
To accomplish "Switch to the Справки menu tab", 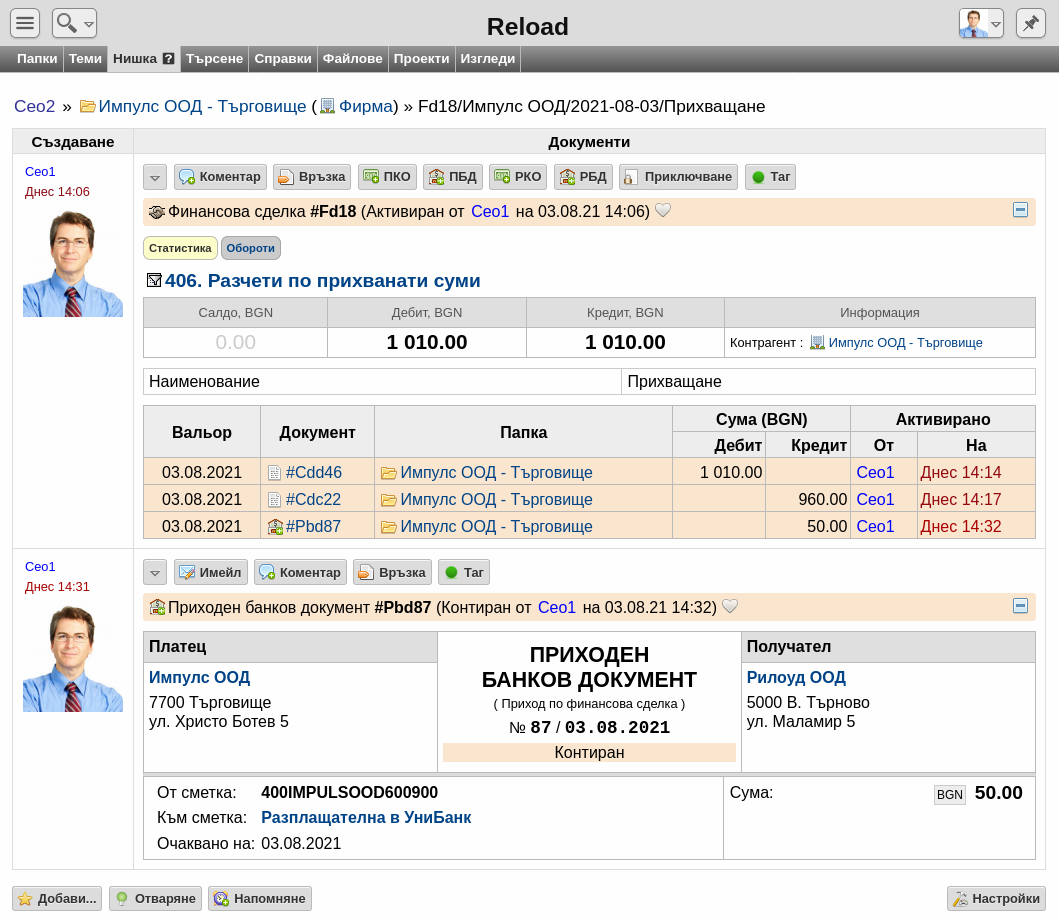I will tap(282, 59).
